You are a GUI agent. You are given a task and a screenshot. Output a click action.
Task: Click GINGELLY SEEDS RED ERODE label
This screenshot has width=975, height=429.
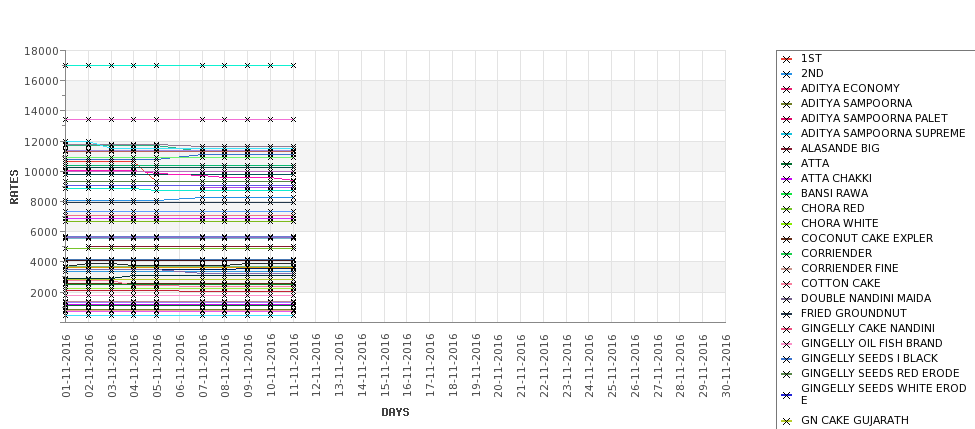880,373
